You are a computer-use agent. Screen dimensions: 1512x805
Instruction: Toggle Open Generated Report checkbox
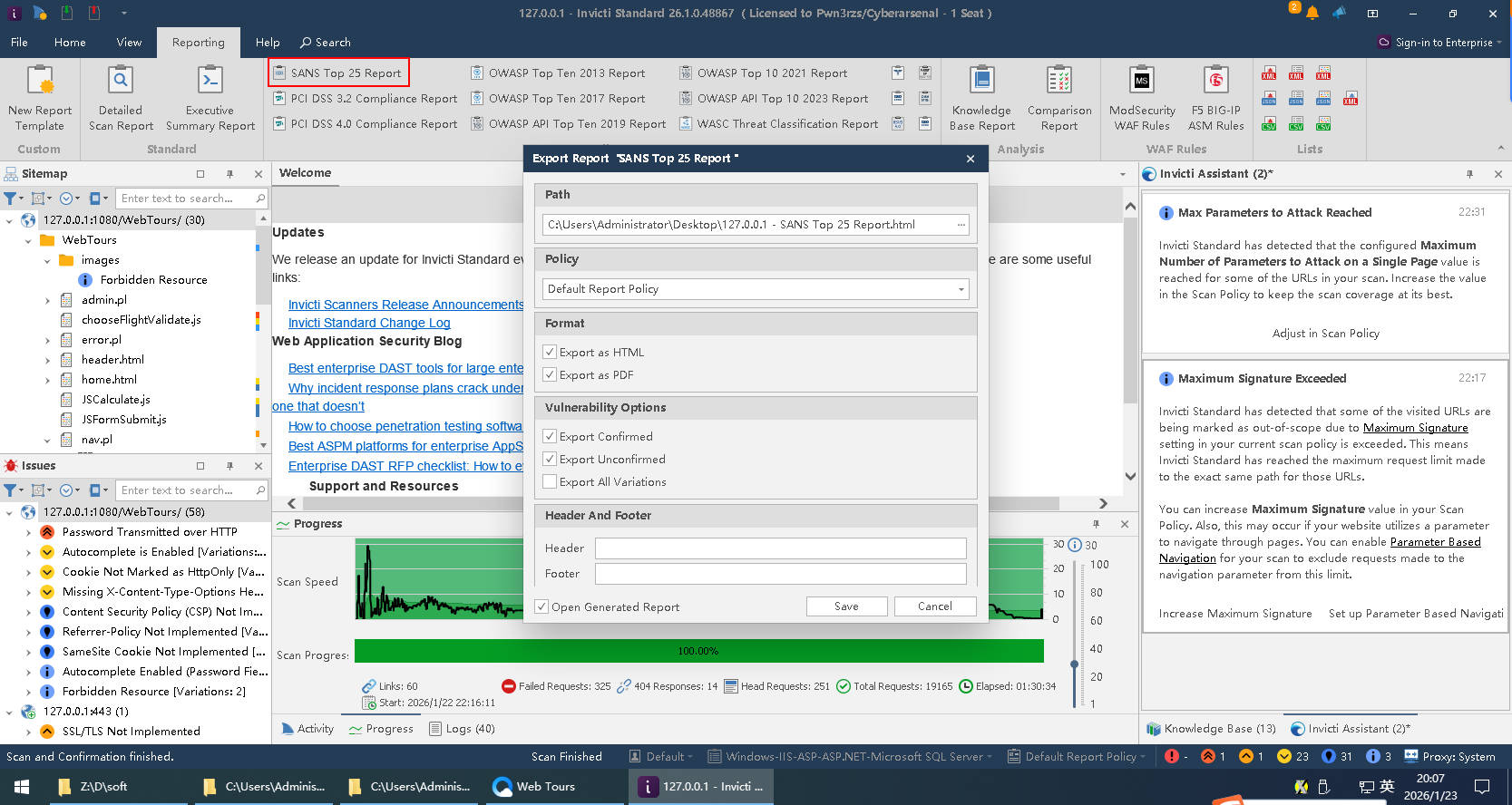point(541,606)
